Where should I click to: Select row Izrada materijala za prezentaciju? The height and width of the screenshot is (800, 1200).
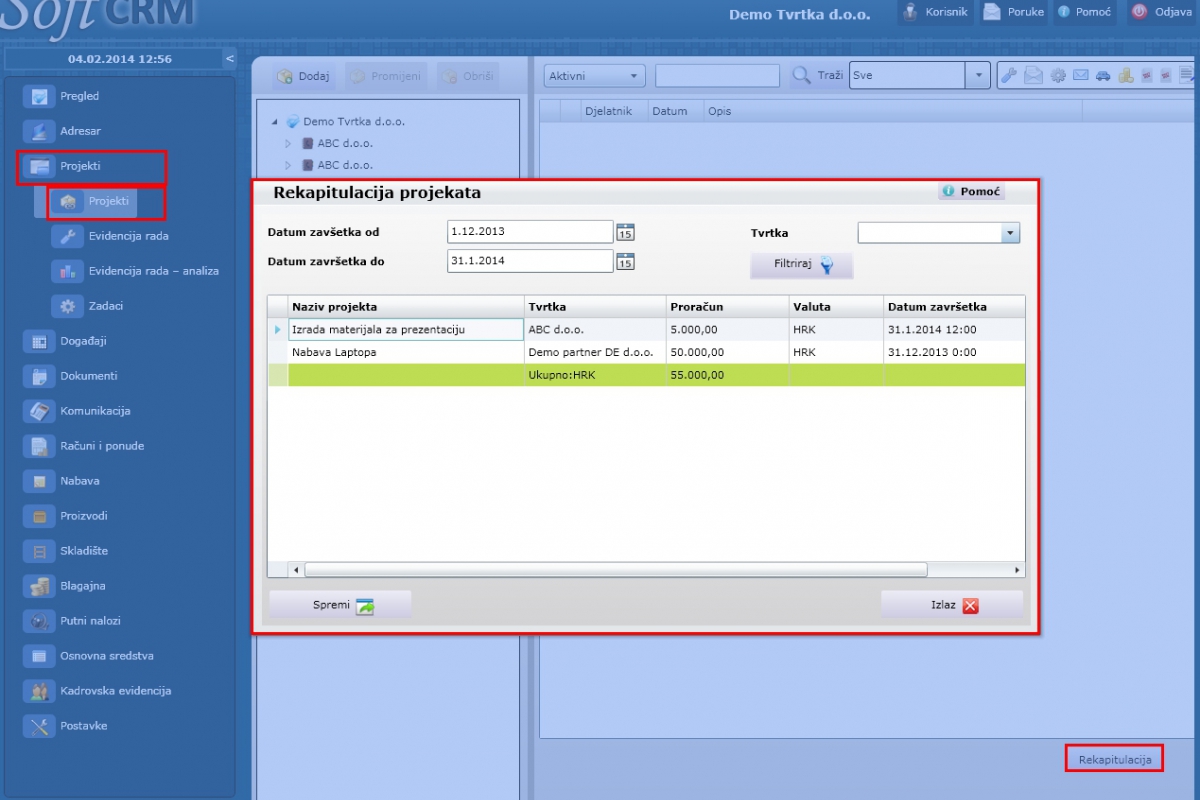pyautogui.click(x=646, y=329)
